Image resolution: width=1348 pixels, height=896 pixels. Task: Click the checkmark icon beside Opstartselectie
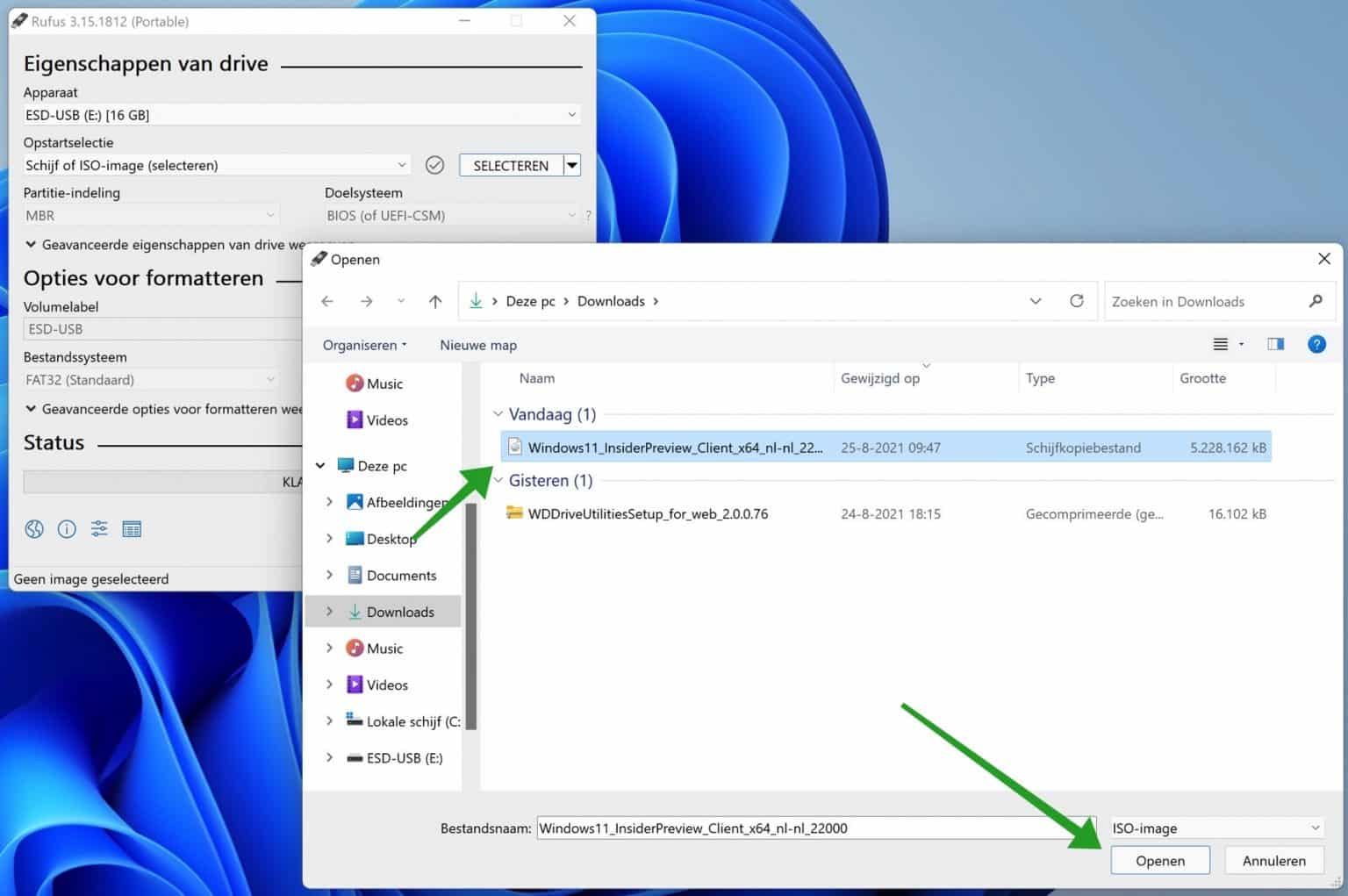[434, 165]
